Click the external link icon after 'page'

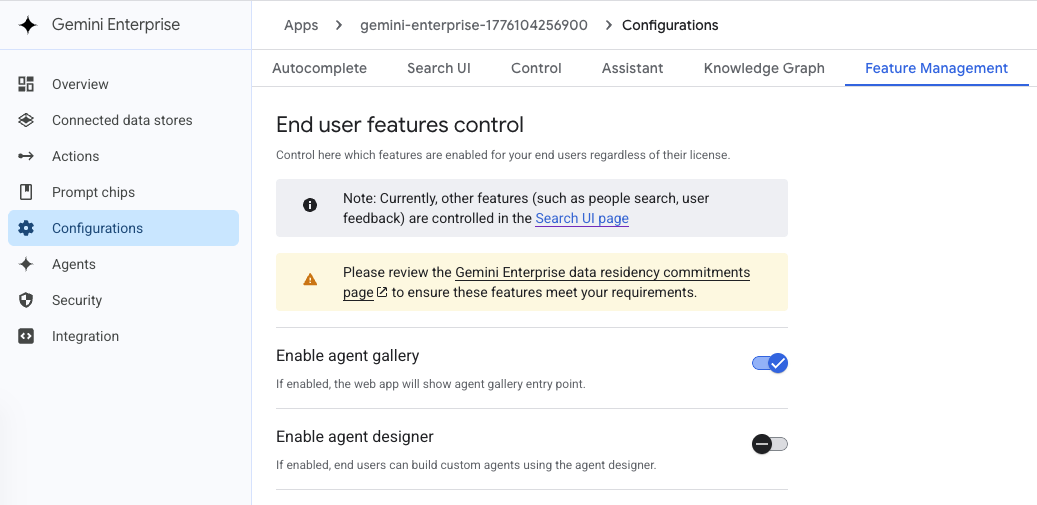tap(382, 292)
